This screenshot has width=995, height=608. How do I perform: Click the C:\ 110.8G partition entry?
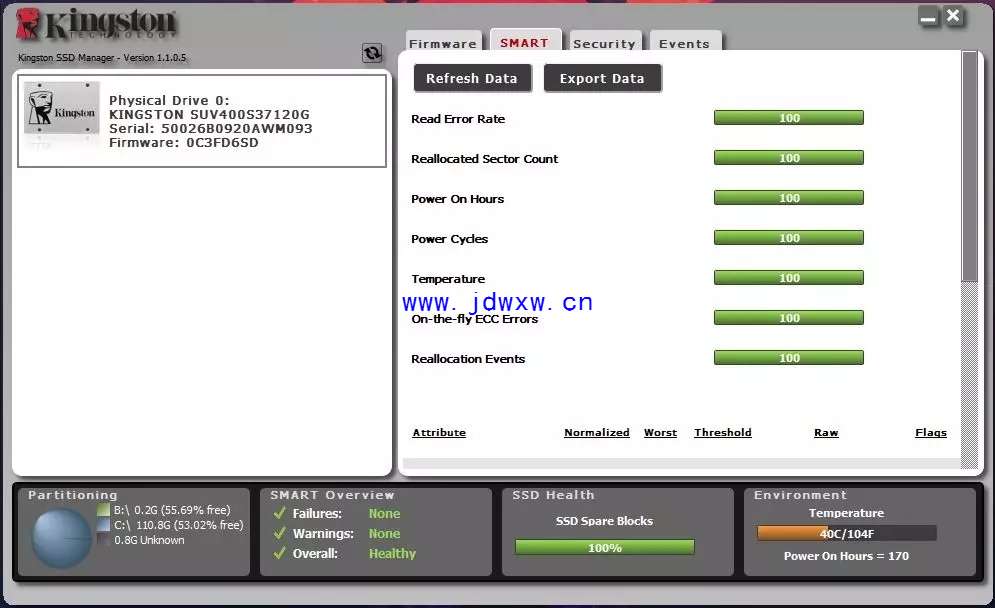[178, 525]
